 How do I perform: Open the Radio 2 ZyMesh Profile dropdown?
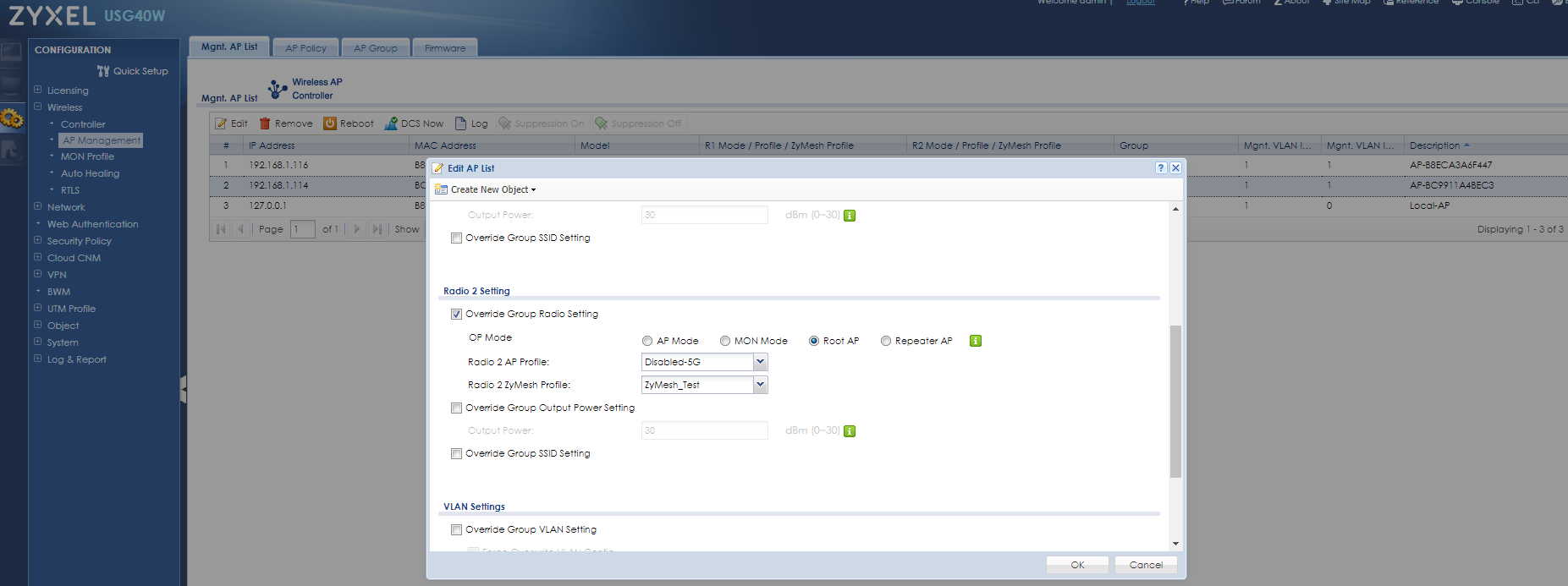(760, 385)
